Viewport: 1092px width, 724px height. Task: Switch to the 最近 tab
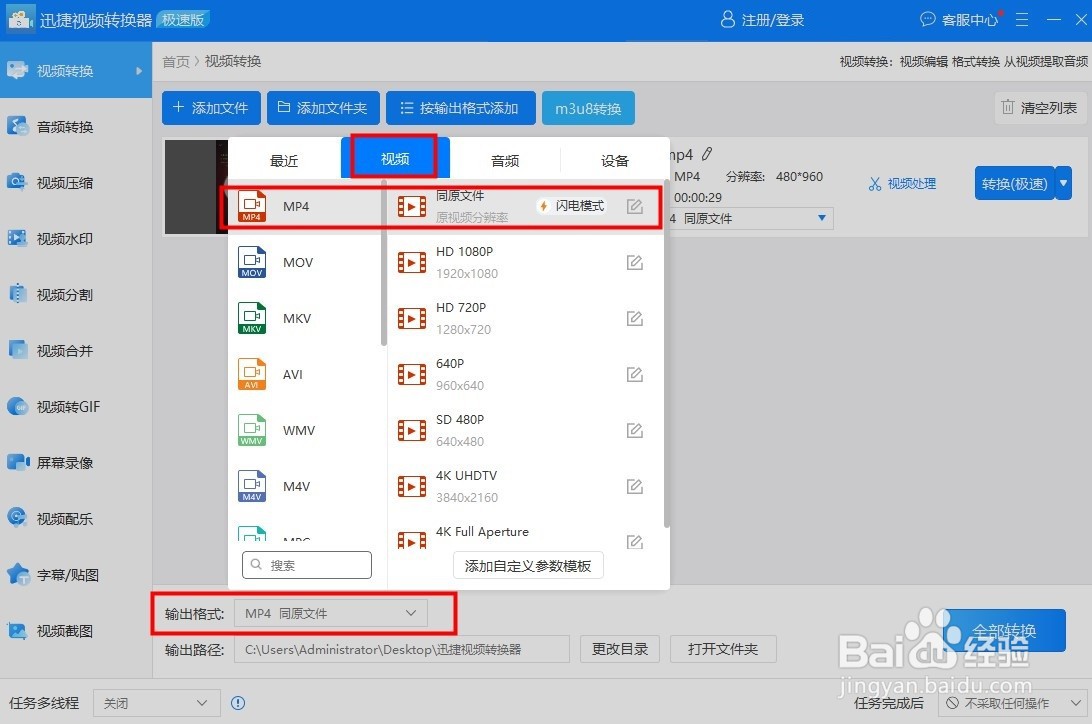284,161
